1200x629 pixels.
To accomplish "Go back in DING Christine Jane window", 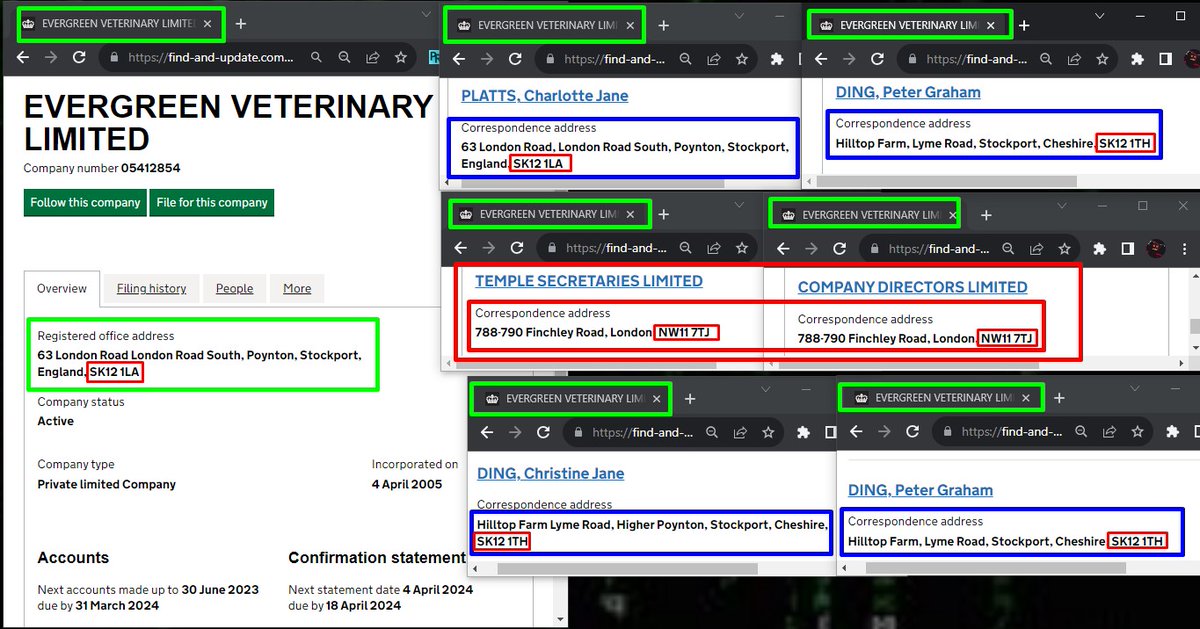I will pyautogui.click(x=487, y=432).
